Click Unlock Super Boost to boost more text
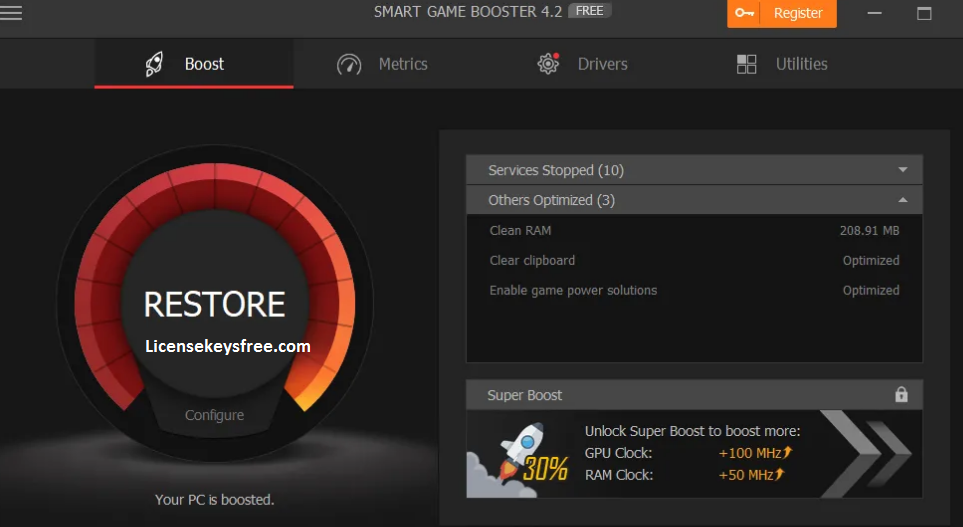Viewport: 963px width, 527px height. coord(692,431)
